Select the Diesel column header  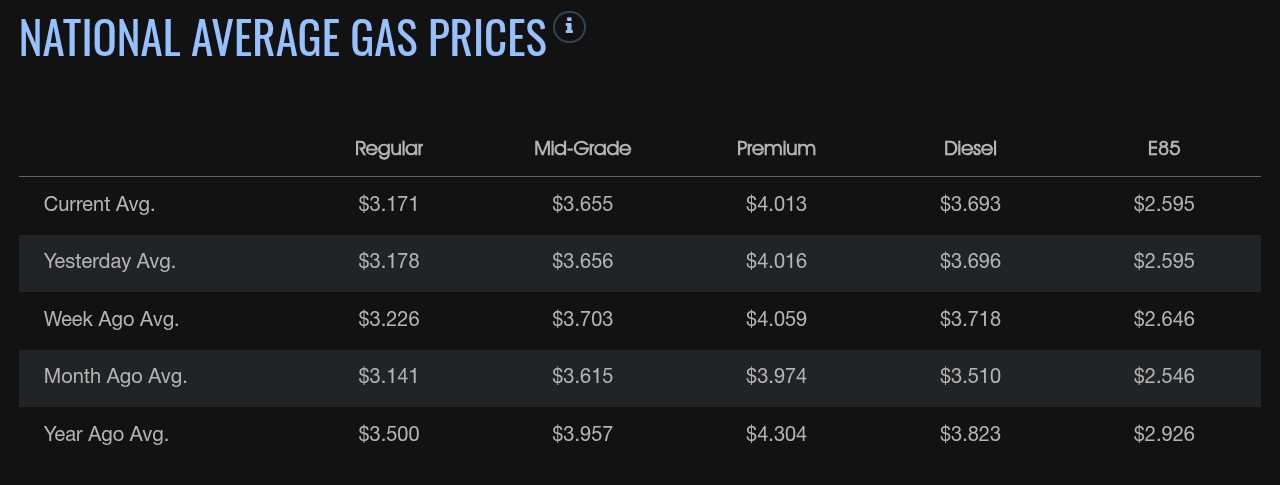pyautogui.click(x=970, y=149)
